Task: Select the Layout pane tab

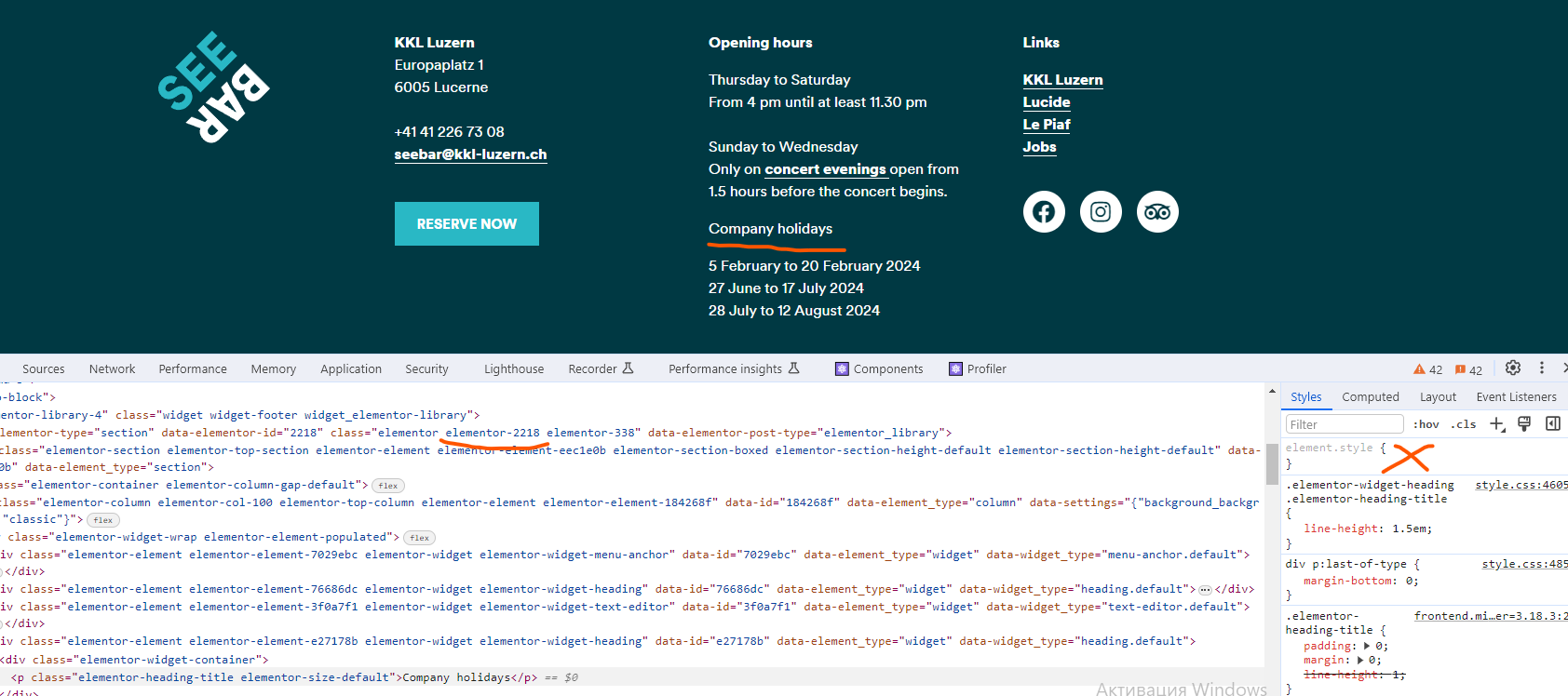Action: (1438, 396)
